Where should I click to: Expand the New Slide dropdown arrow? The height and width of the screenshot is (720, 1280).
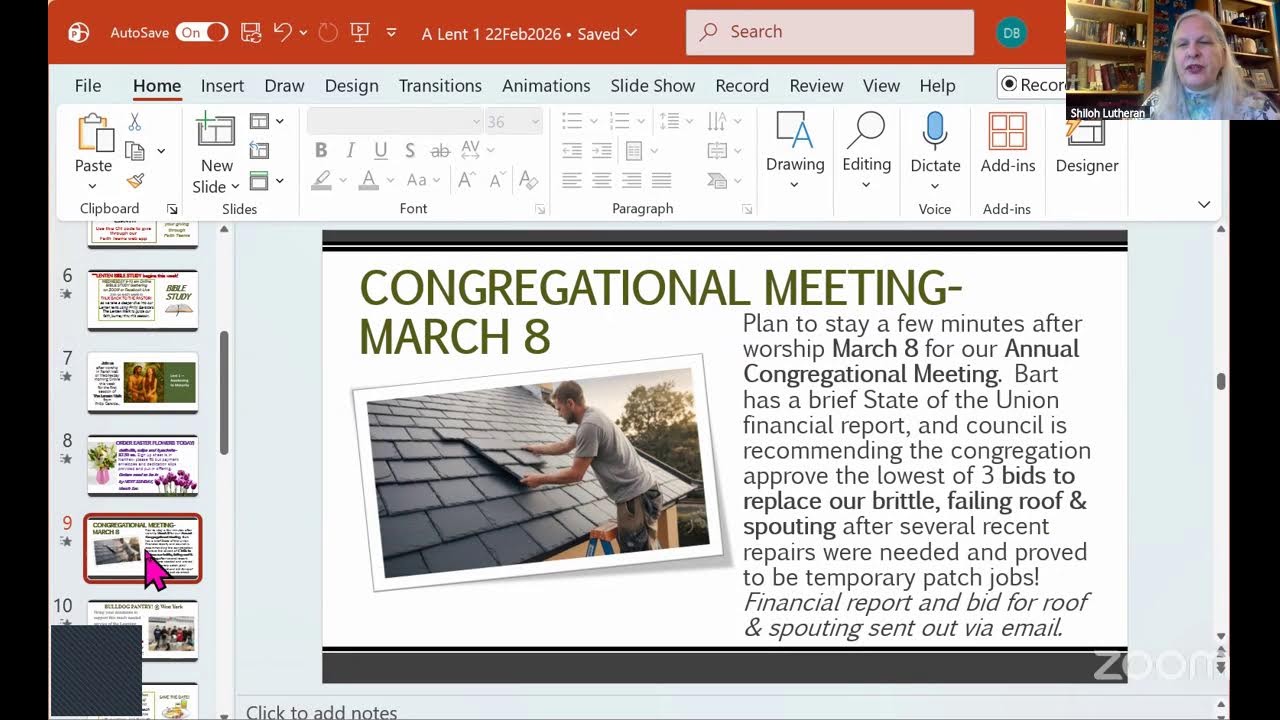click(x=235, y=187)
